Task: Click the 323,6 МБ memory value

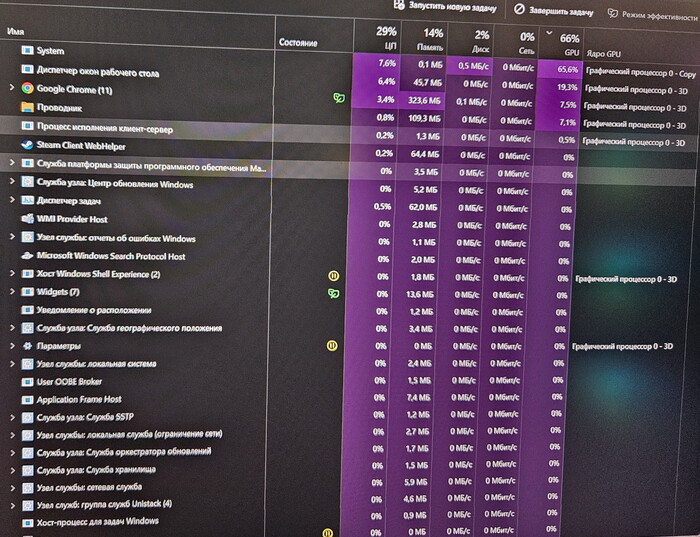Action: click(424, 101)
